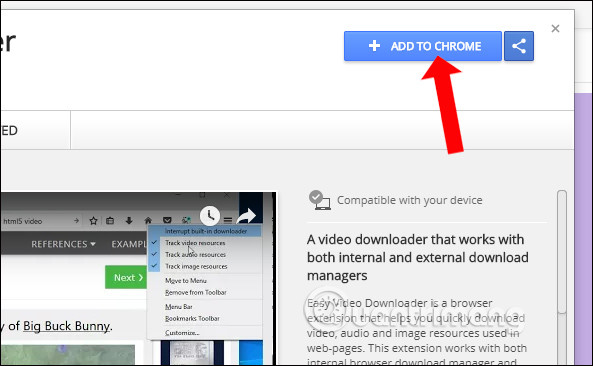Image resolution: width=593 pixels, height=366 pixels.
Task: Close the extension details dialog
Action: pyautogui.click(x=555, y=28)
